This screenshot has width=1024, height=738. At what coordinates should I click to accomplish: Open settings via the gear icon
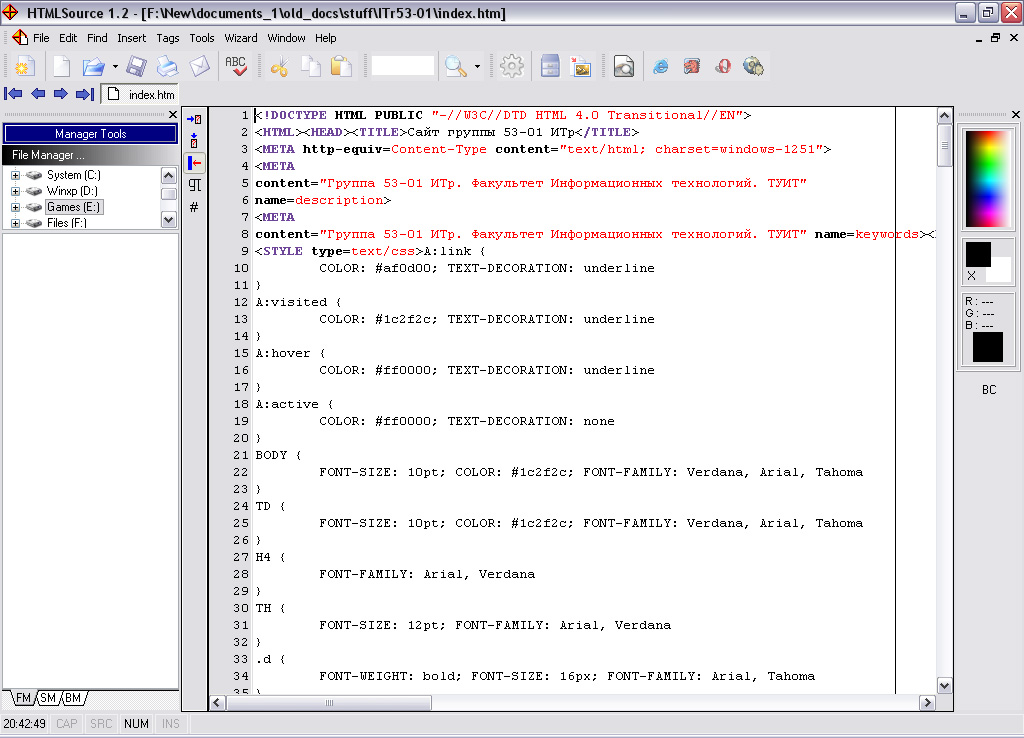[512, 67]
